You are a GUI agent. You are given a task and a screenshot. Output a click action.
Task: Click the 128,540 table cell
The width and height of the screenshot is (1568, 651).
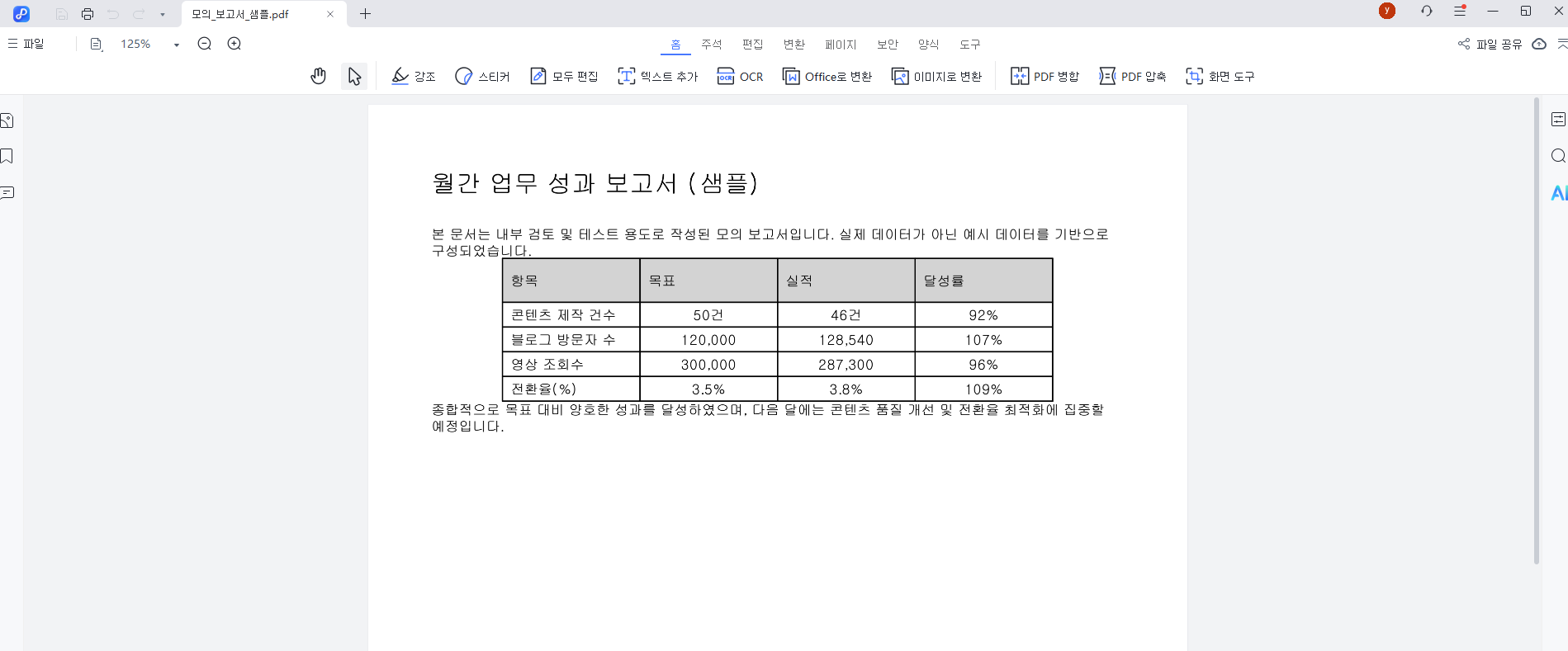click(846, 340)
